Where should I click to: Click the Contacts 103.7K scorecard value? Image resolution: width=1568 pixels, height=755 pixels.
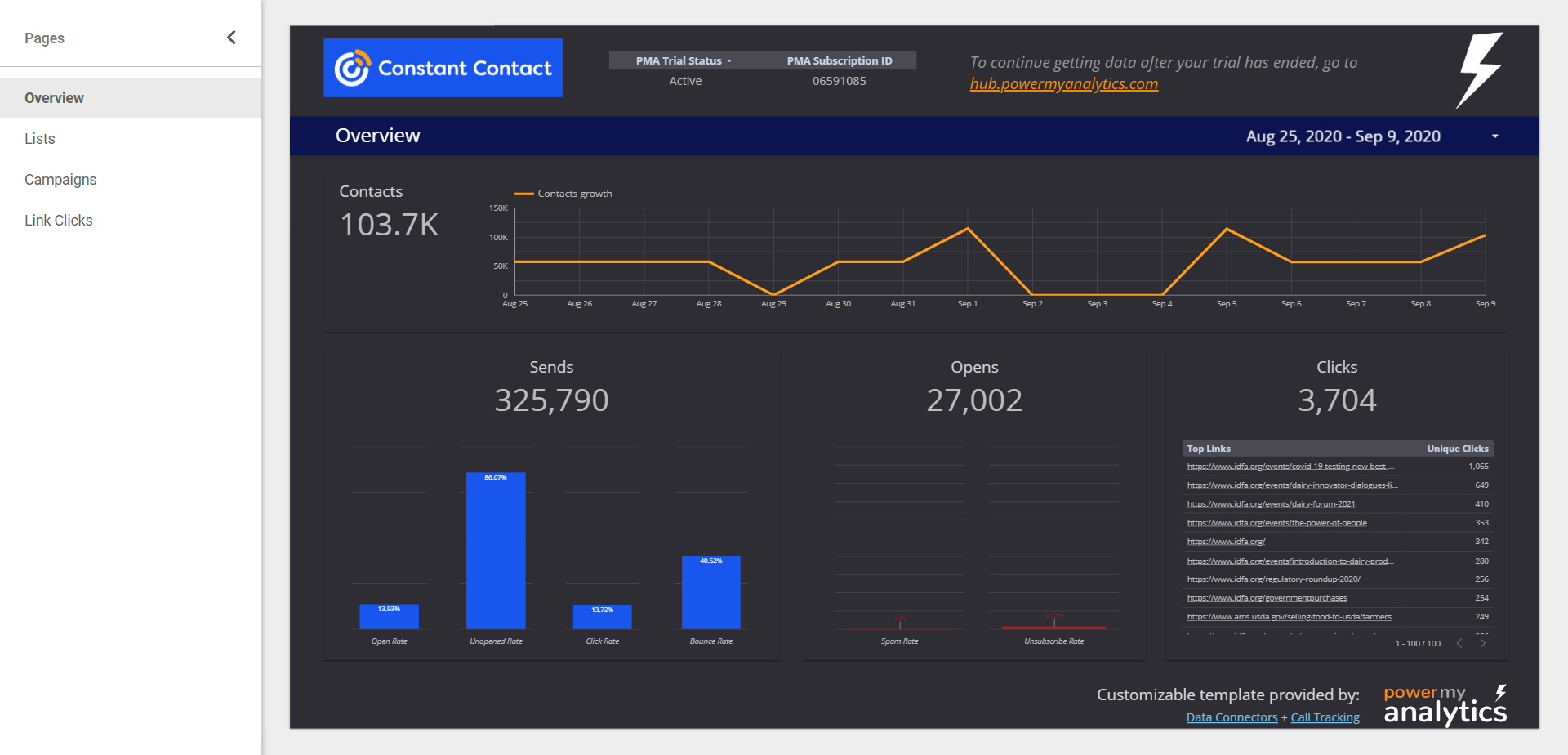[390, 225]
